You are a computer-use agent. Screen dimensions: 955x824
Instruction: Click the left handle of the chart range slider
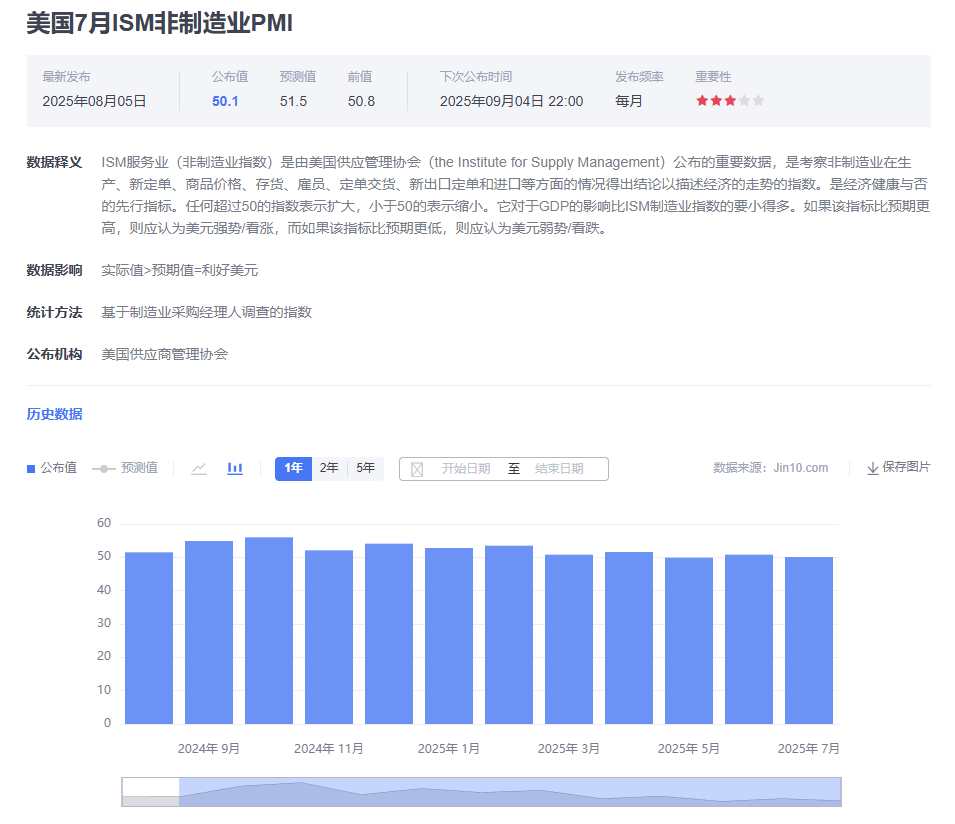tap(179, 792)
